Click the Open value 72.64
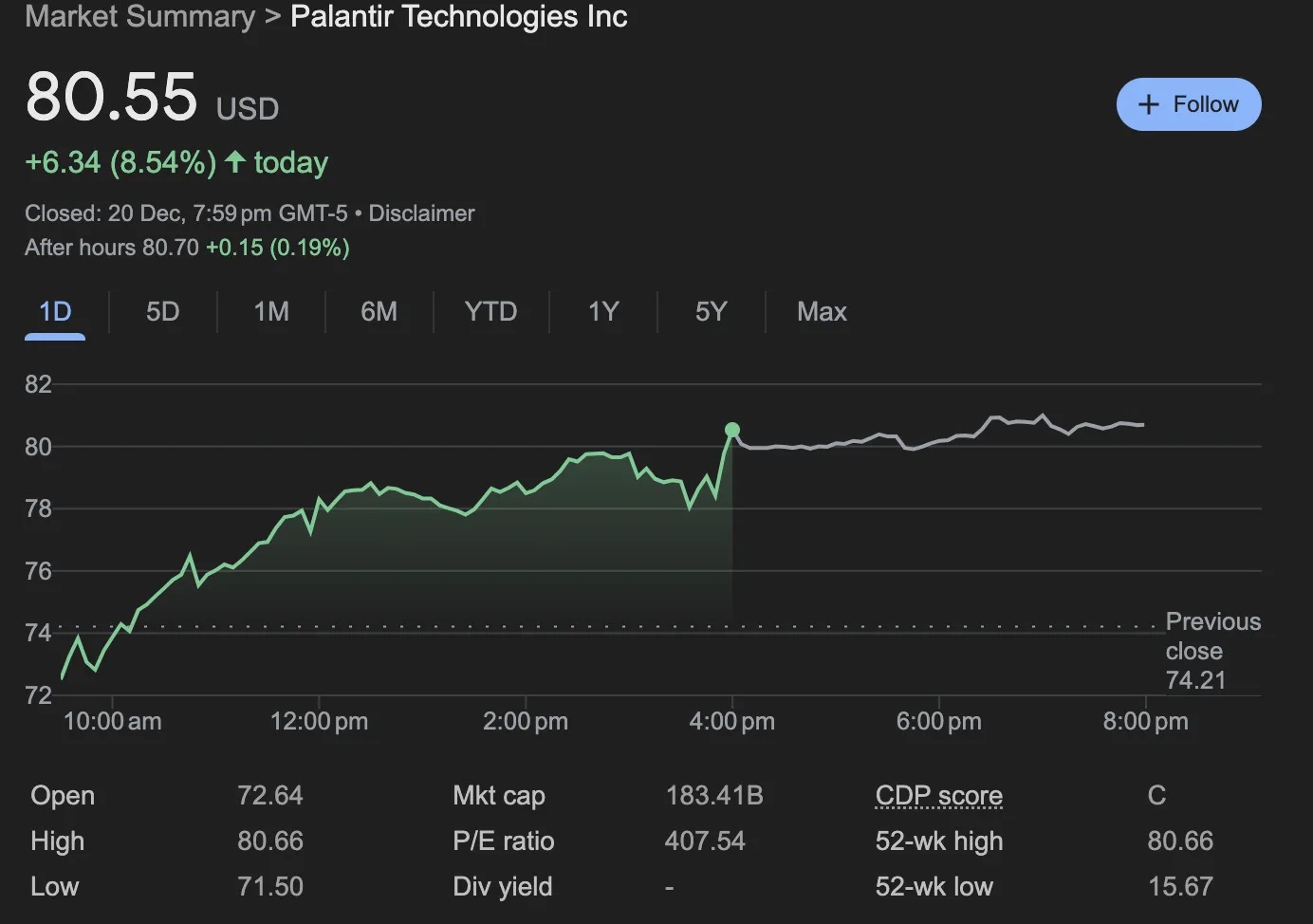 pos(270,796)
